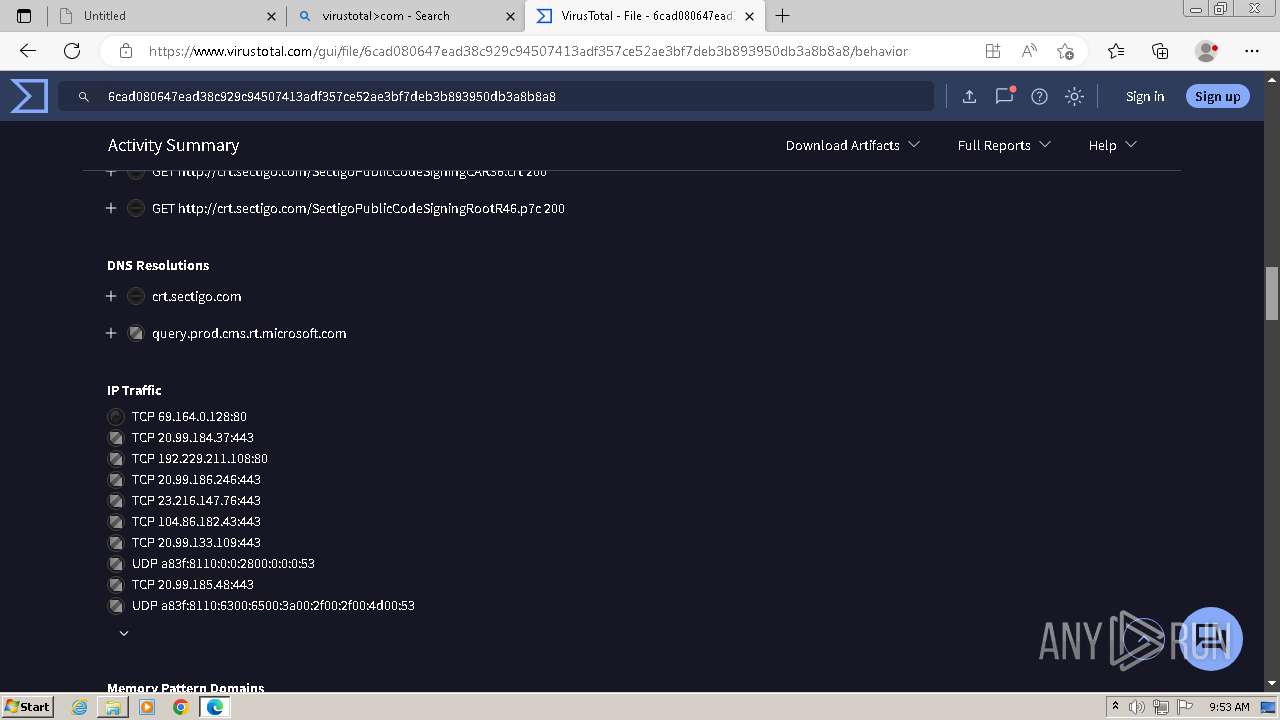Expand the query.prod.cms.rt.microsoft.com DNS entry
Image resolution: width=1280 pixels, height=720 pixels.
coord(111,333)
